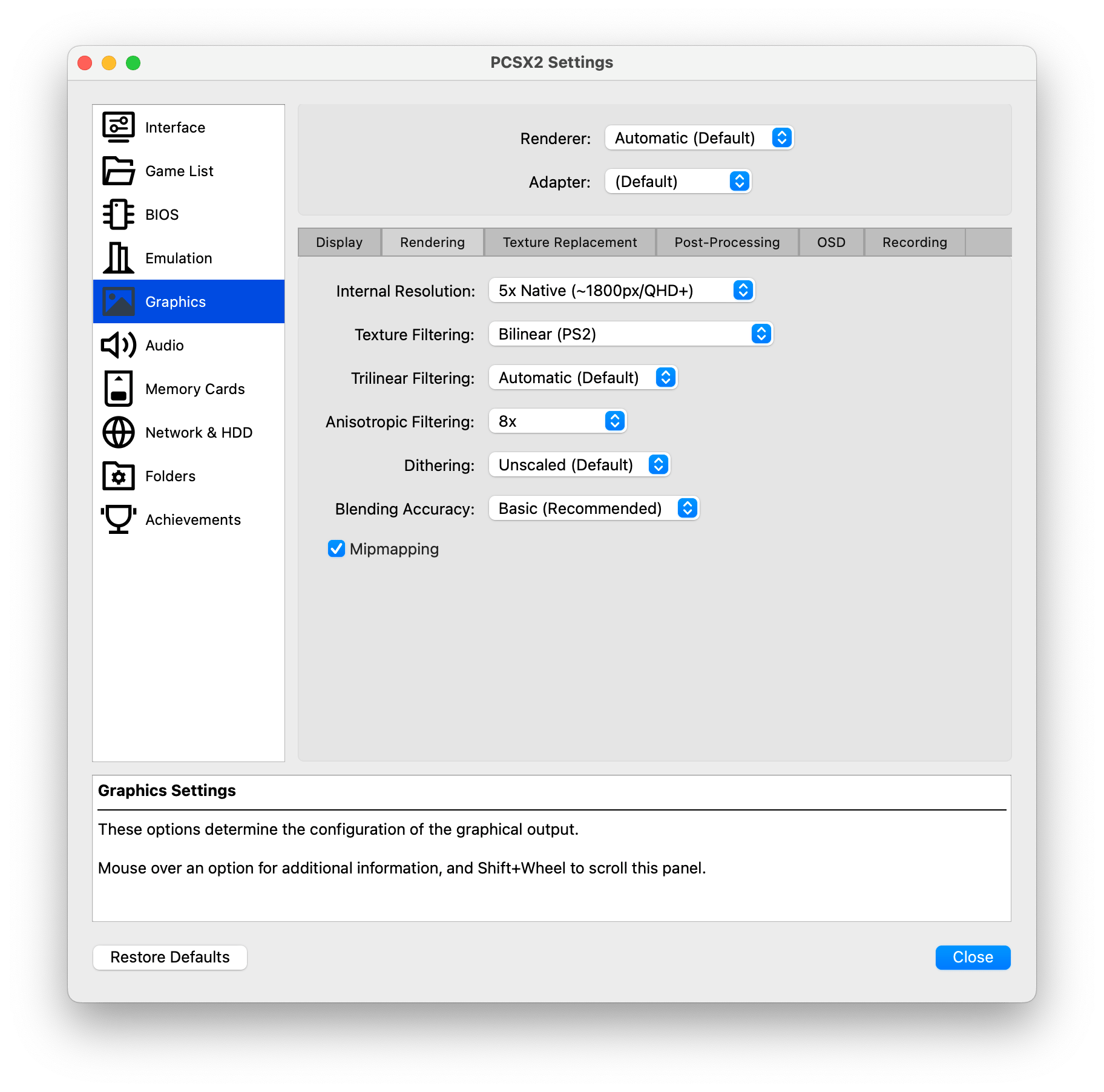Toggle the Mipmapping checkbox
Viewport: 1104px width, 1092px height.
tap(337, 548)
